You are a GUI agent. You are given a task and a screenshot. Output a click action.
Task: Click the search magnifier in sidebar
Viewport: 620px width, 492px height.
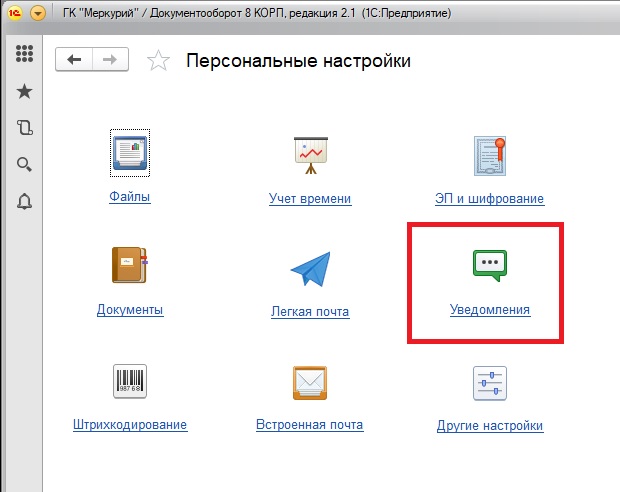pyautogui.click(x=25, y=164)
